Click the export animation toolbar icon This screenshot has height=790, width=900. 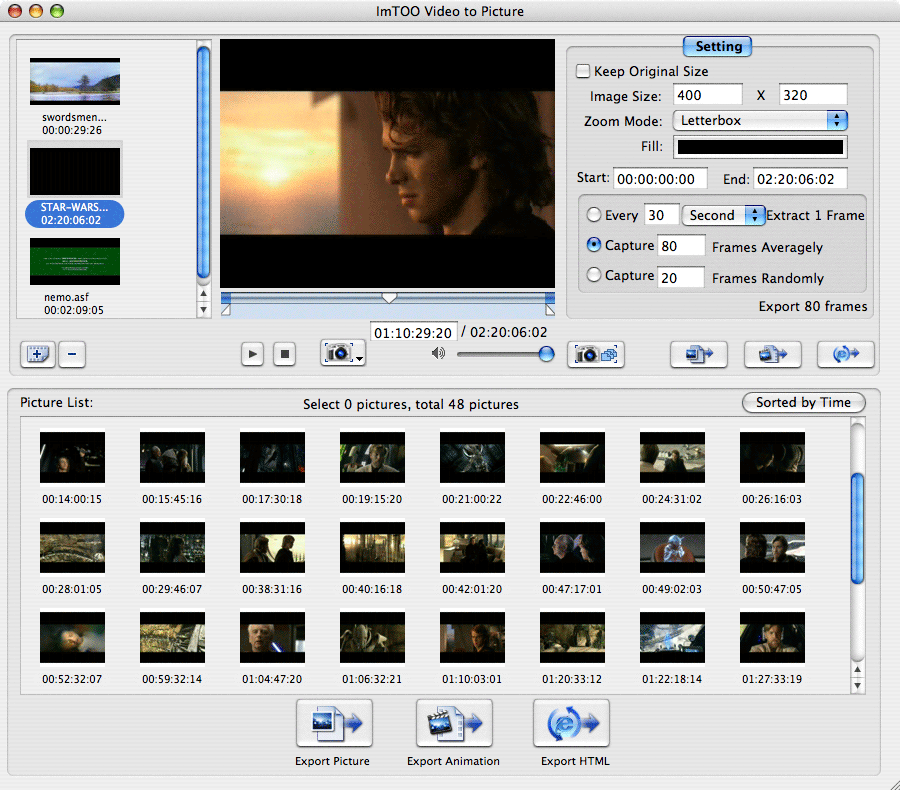point(772,354)
